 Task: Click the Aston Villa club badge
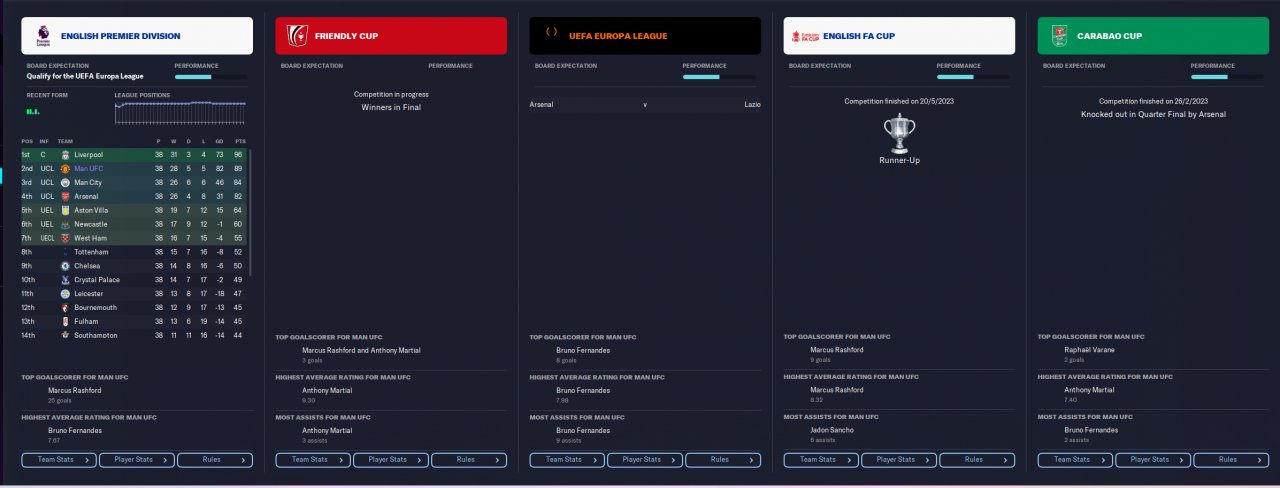(x=65, y=210)
